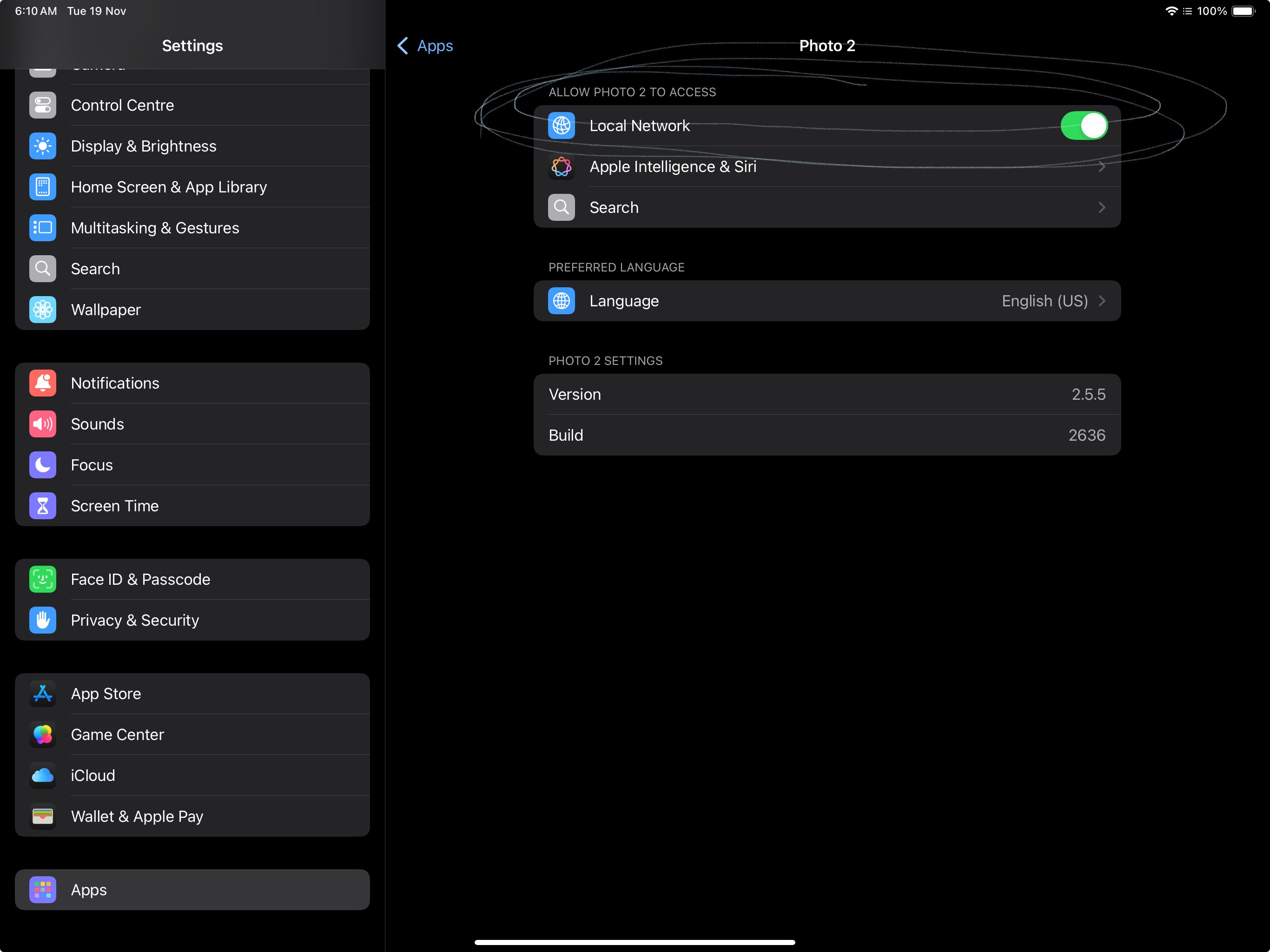
Task: Turn off the Local Network switch
Action: [x=1084, y=125]
